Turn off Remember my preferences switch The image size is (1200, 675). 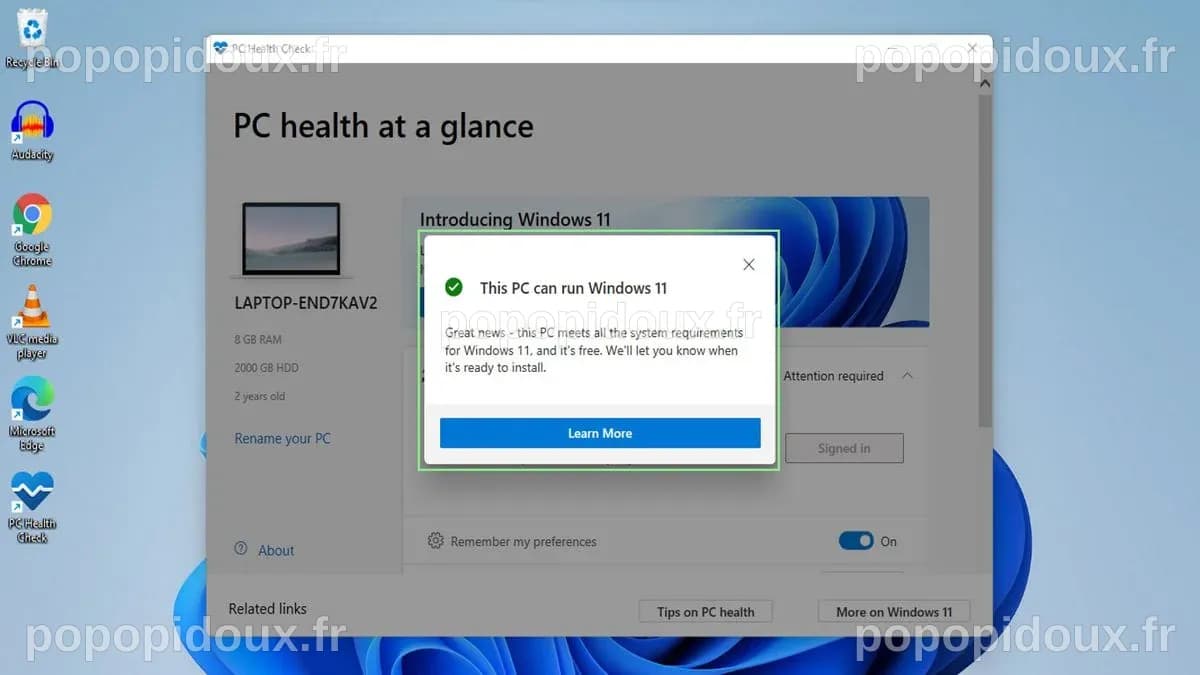(x=856, y=541)
